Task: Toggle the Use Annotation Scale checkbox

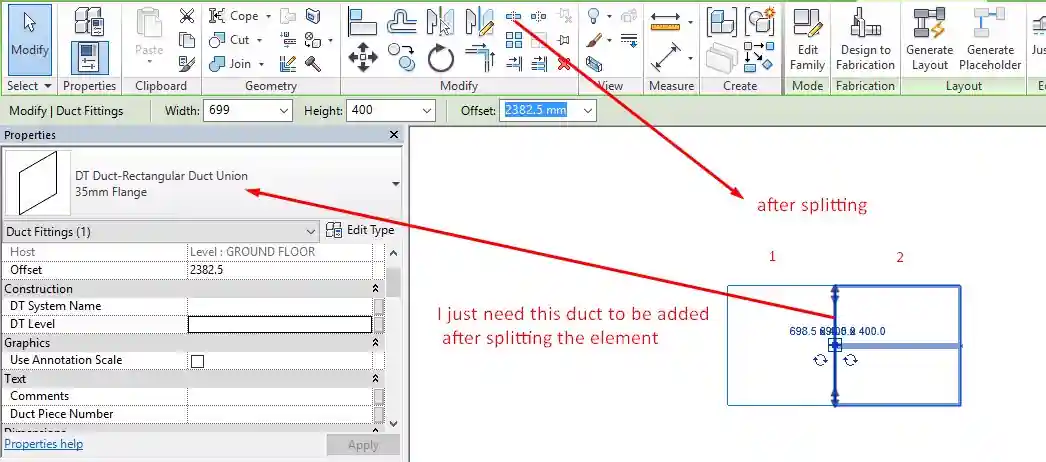Action: (197, 361)
